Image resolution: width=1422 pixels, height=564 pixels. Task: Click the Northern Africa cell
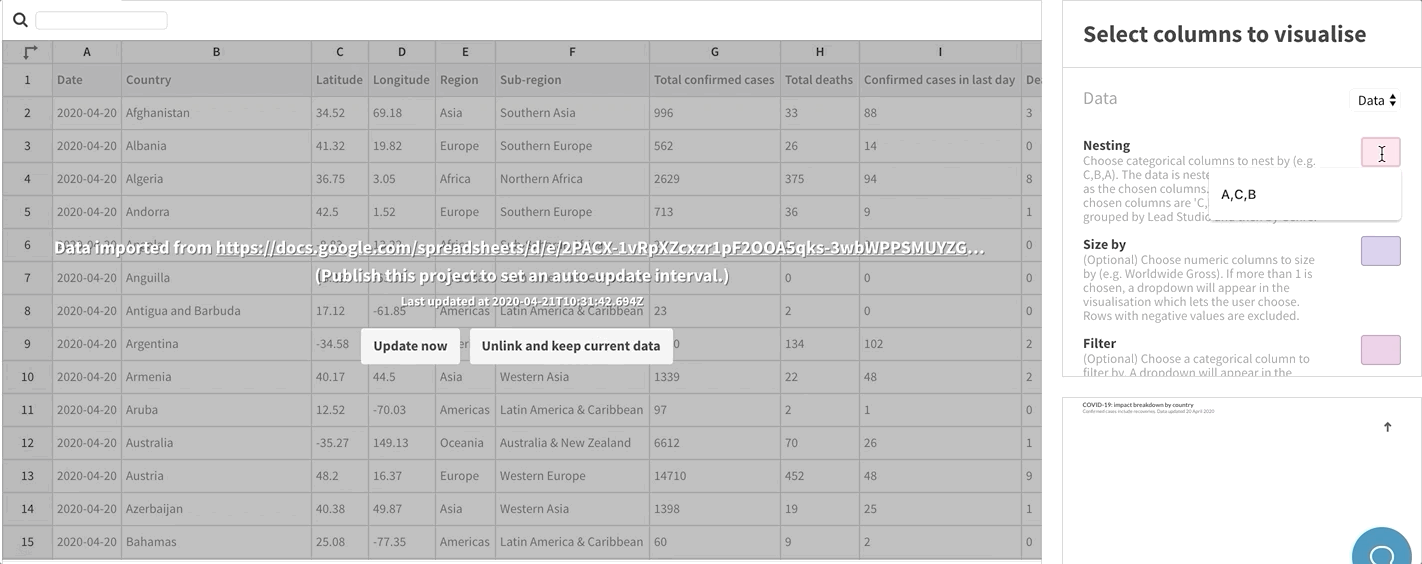[x=573, y=179]
